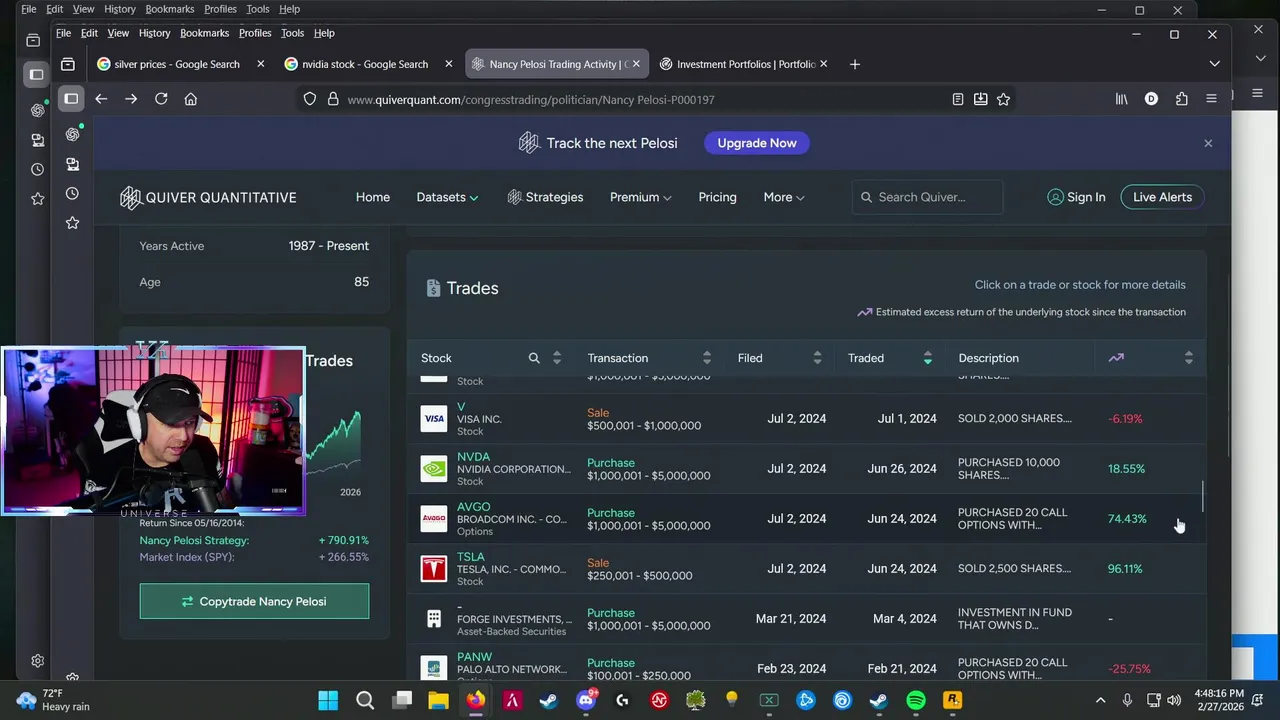This screenshot has width=1280, height=720.
Task: Open the front window Tools menu
Action: point(292,33)
